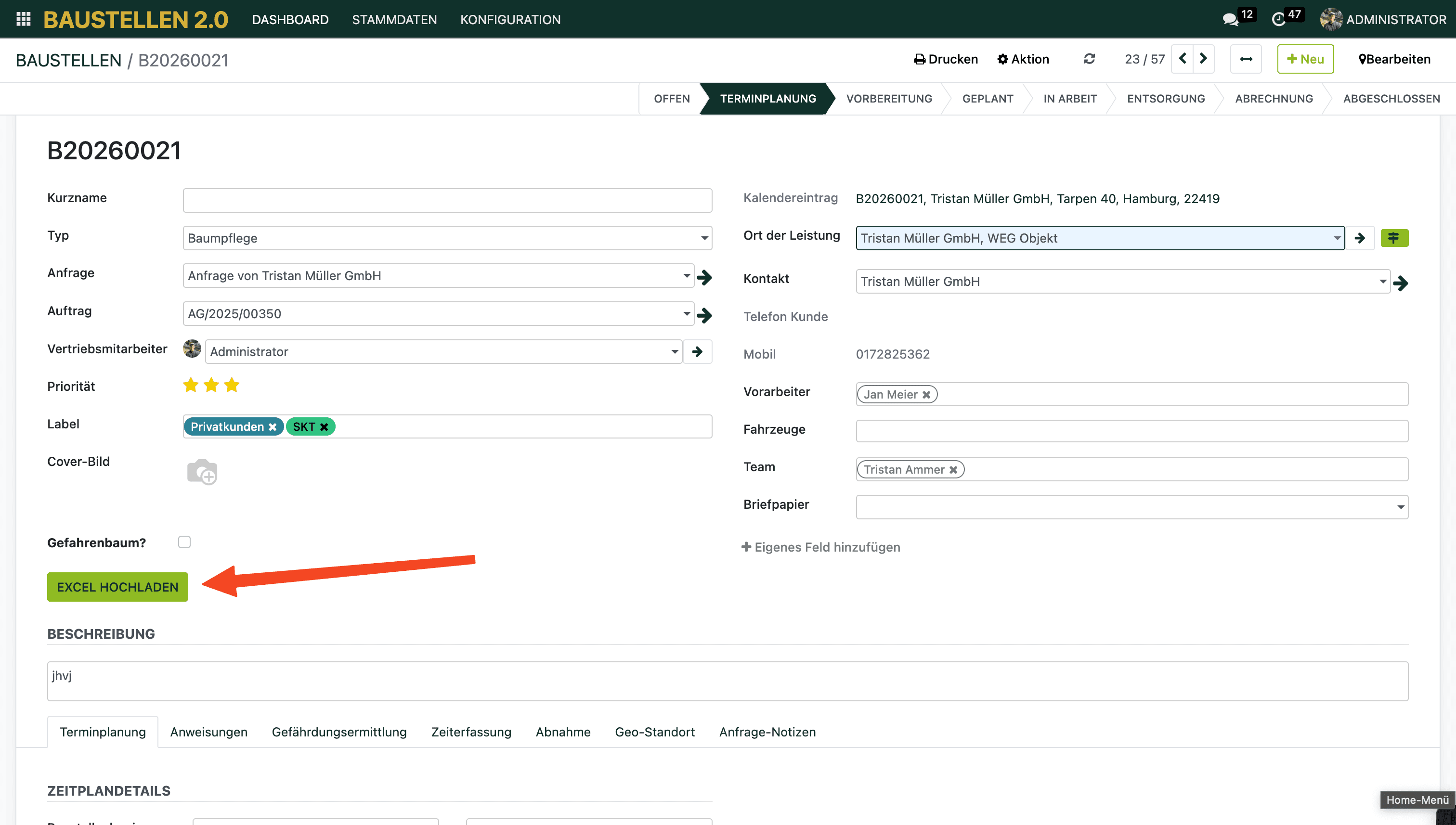
Task: Expand the Typ dropdown
Action: click(704, 238)
